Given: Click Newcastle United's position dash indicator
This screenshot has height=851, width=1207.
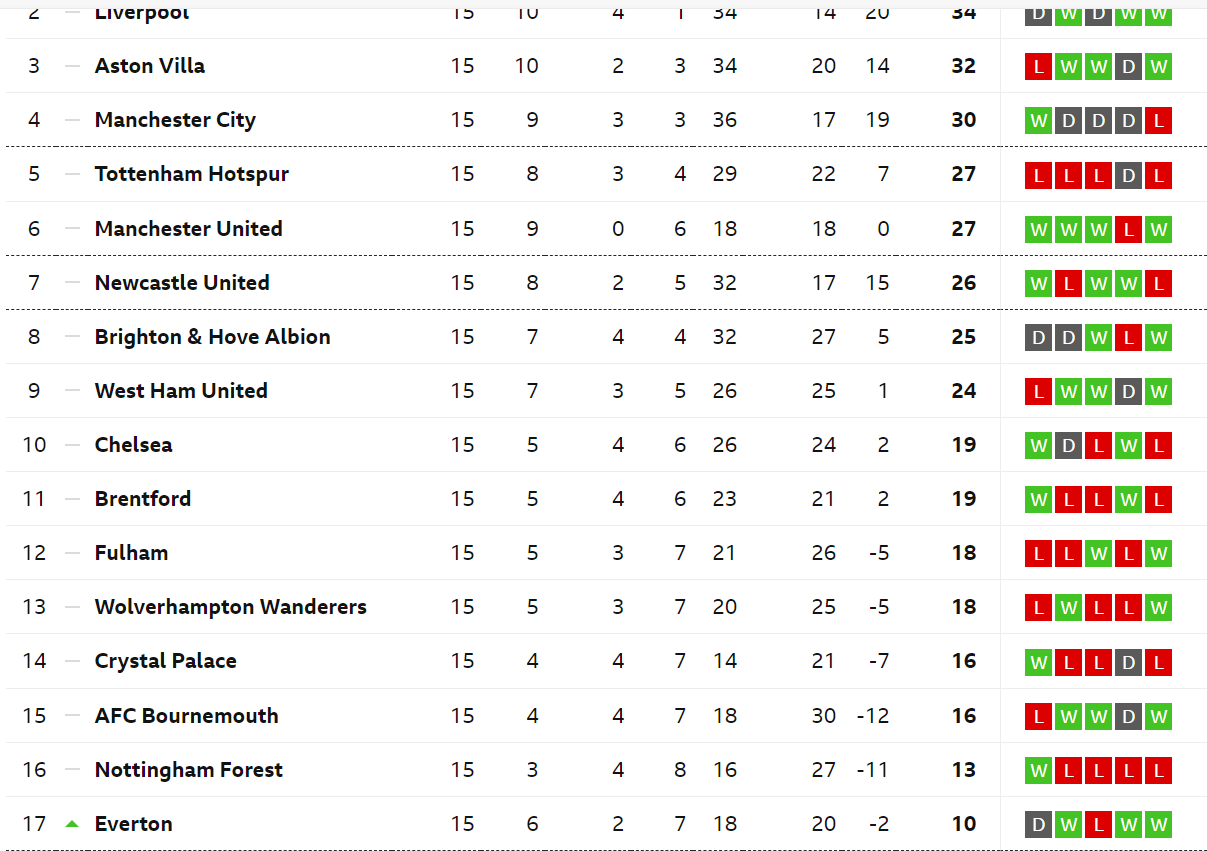Looking at the screenshot, I should (x=71, y=283).
